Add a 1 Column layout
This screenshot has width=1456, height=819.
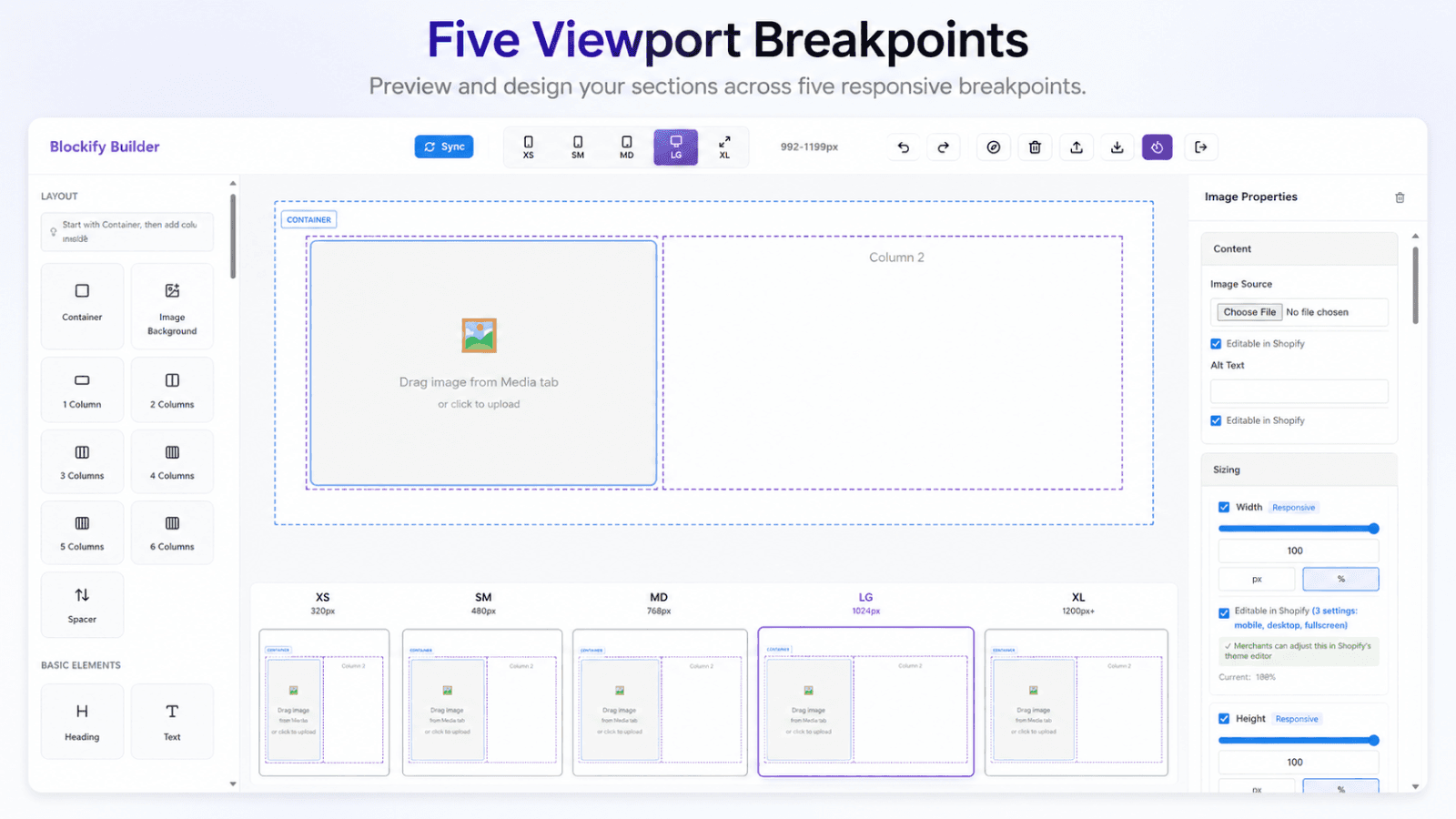click(x=82, y=389)
